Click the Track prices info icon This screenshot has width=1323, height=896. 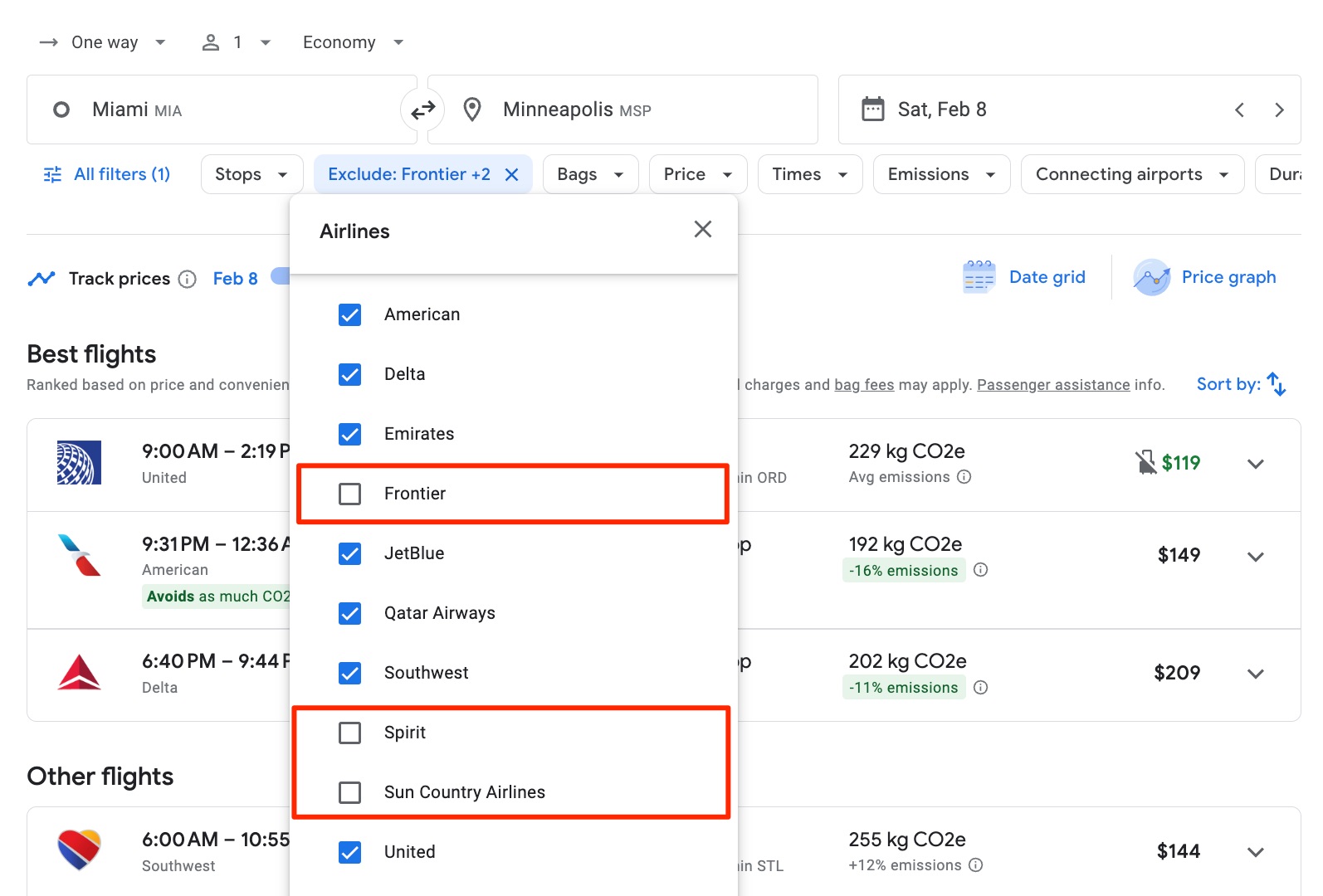coord(188,279)
